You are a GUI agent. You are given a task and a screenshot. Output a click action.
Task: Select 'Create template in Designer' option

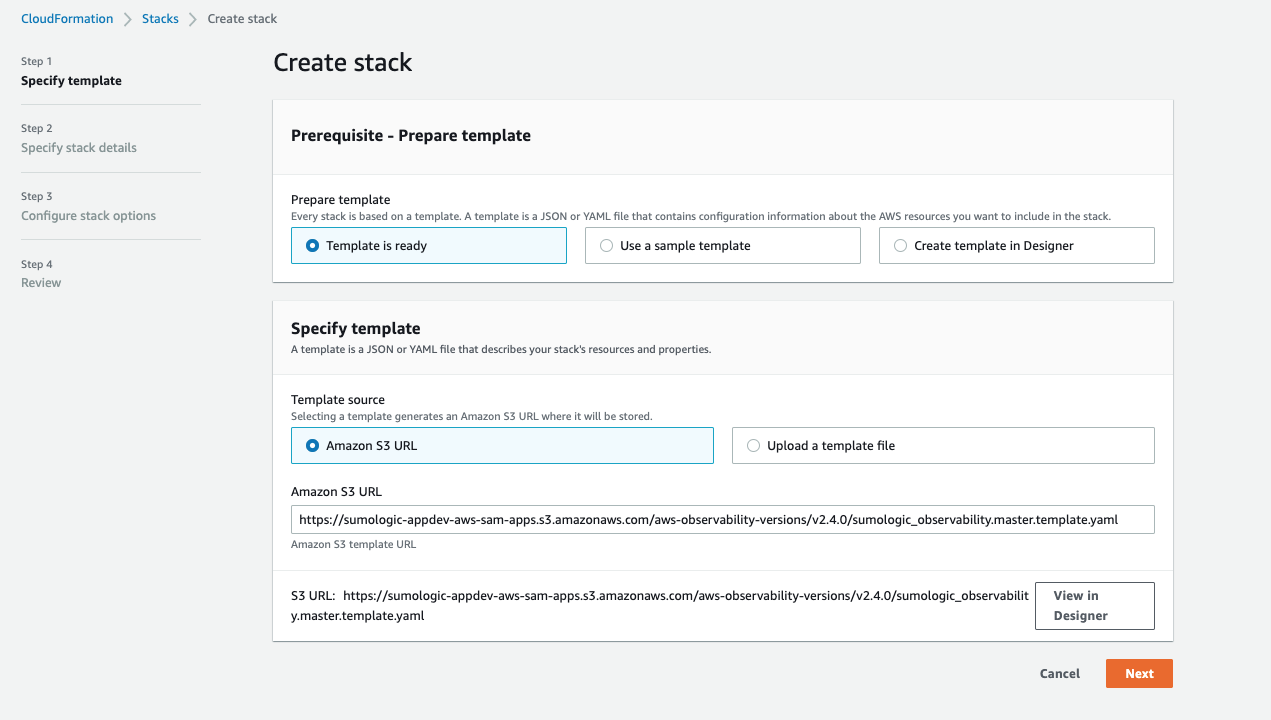click(900, 245)
